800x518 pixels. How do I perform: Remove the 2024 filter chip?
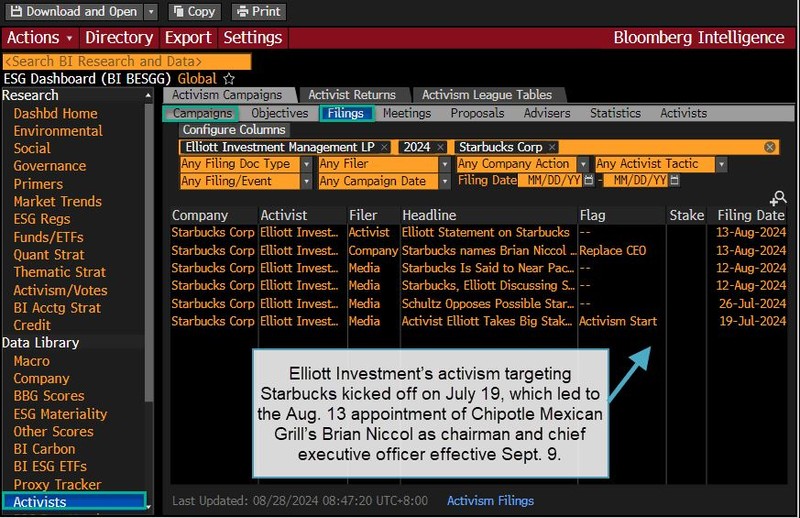[441, 147]
